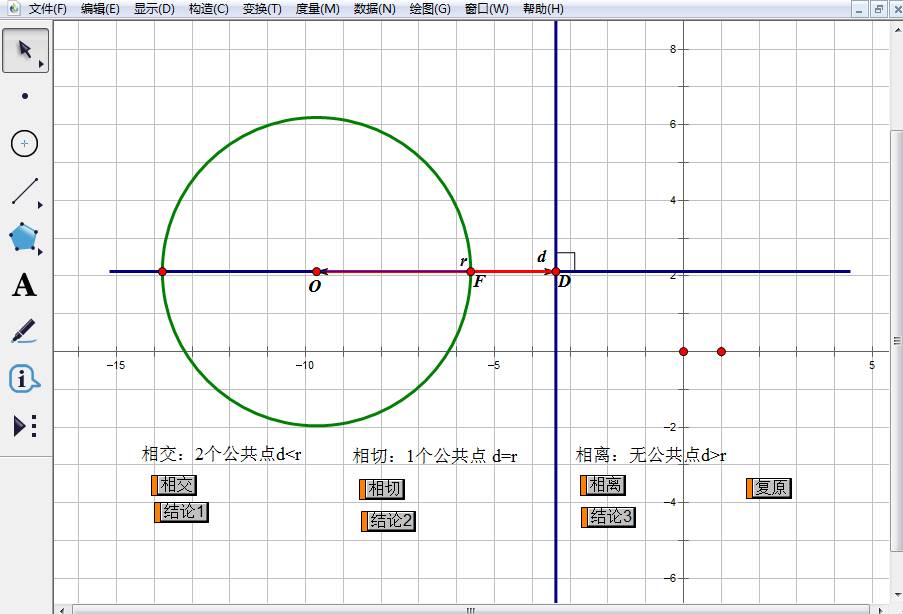
Task: Toggle the 结论2 show/hide button
Action: pyautogui.click(x=390, y=521)
